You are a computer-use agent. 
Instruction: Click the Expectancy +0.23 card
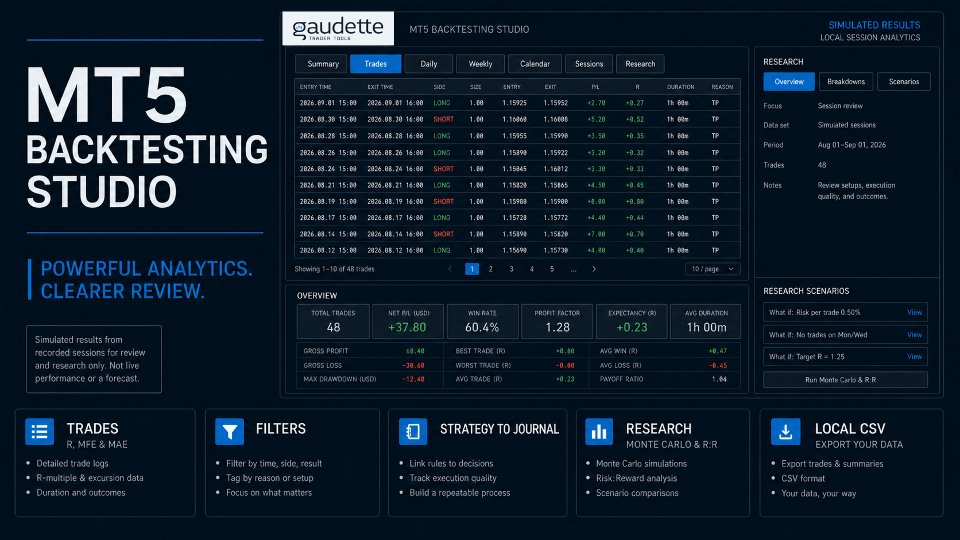tap(632, 321)
